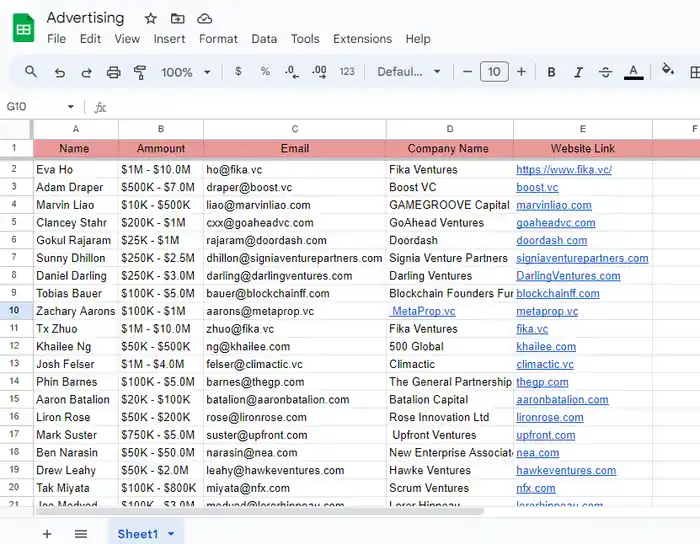
Task: Open the zoom 100% dropdown
Action: pyautogui.click(x=185, y=72)
